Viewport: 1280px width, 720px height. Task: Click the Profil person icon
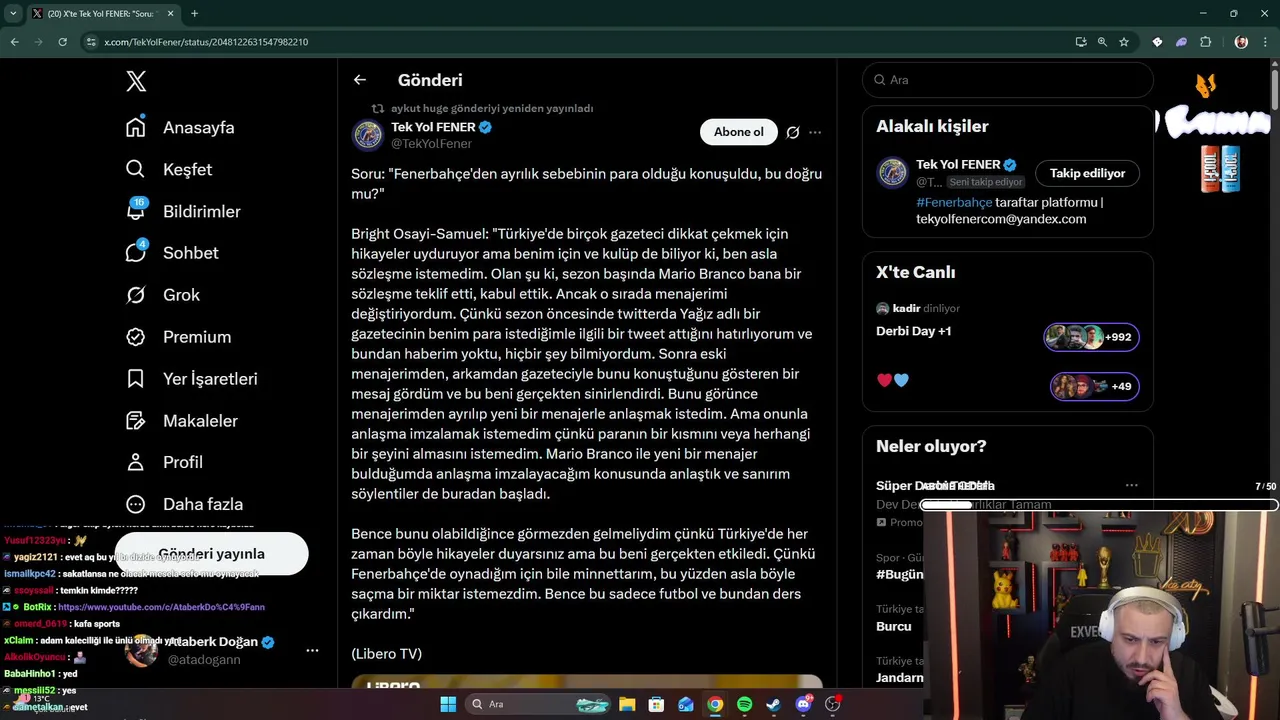point(136,462)
